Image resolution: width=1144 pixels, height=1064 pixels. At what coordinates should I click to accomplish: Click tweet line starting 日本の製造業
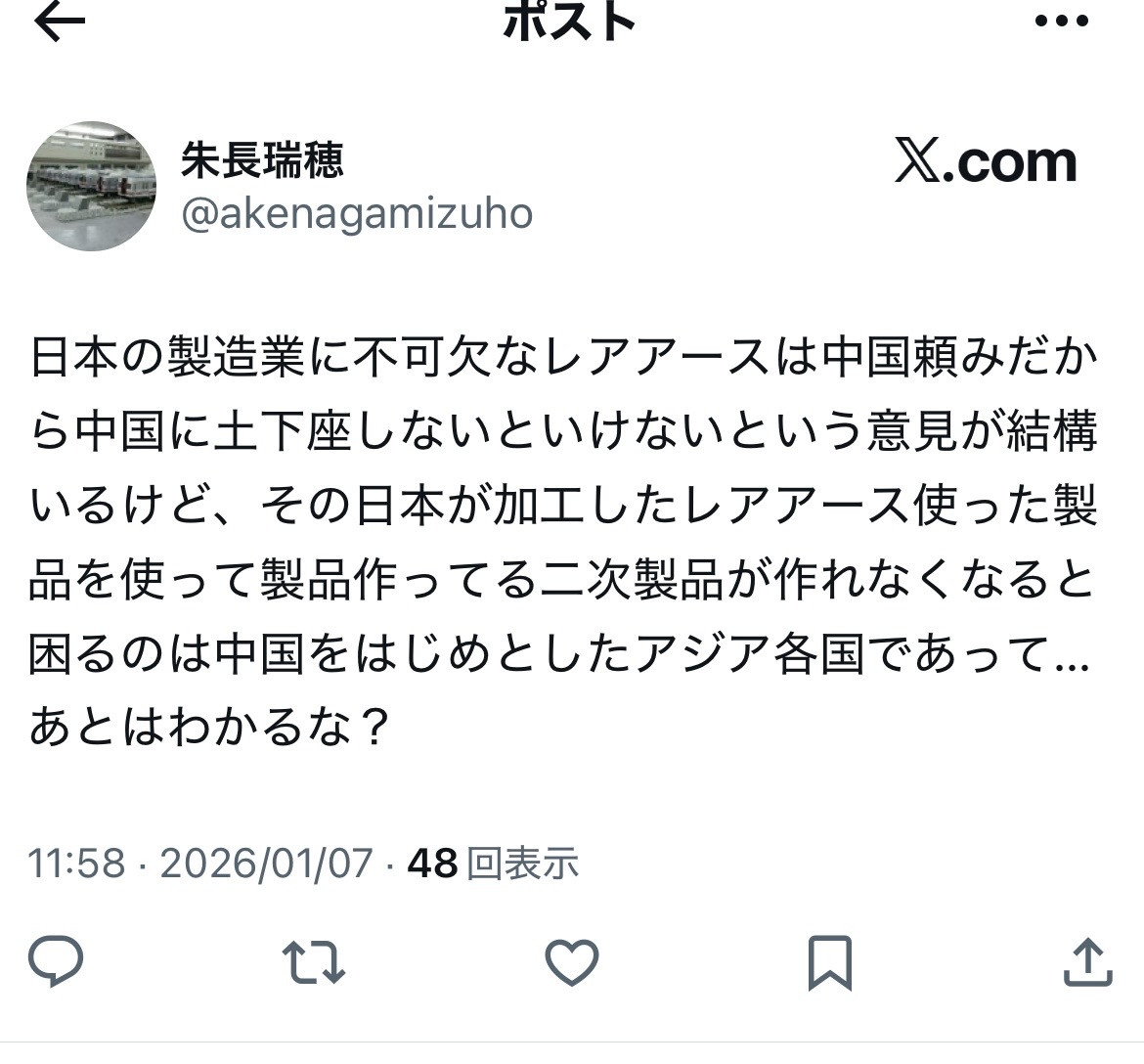click(563, 358)
